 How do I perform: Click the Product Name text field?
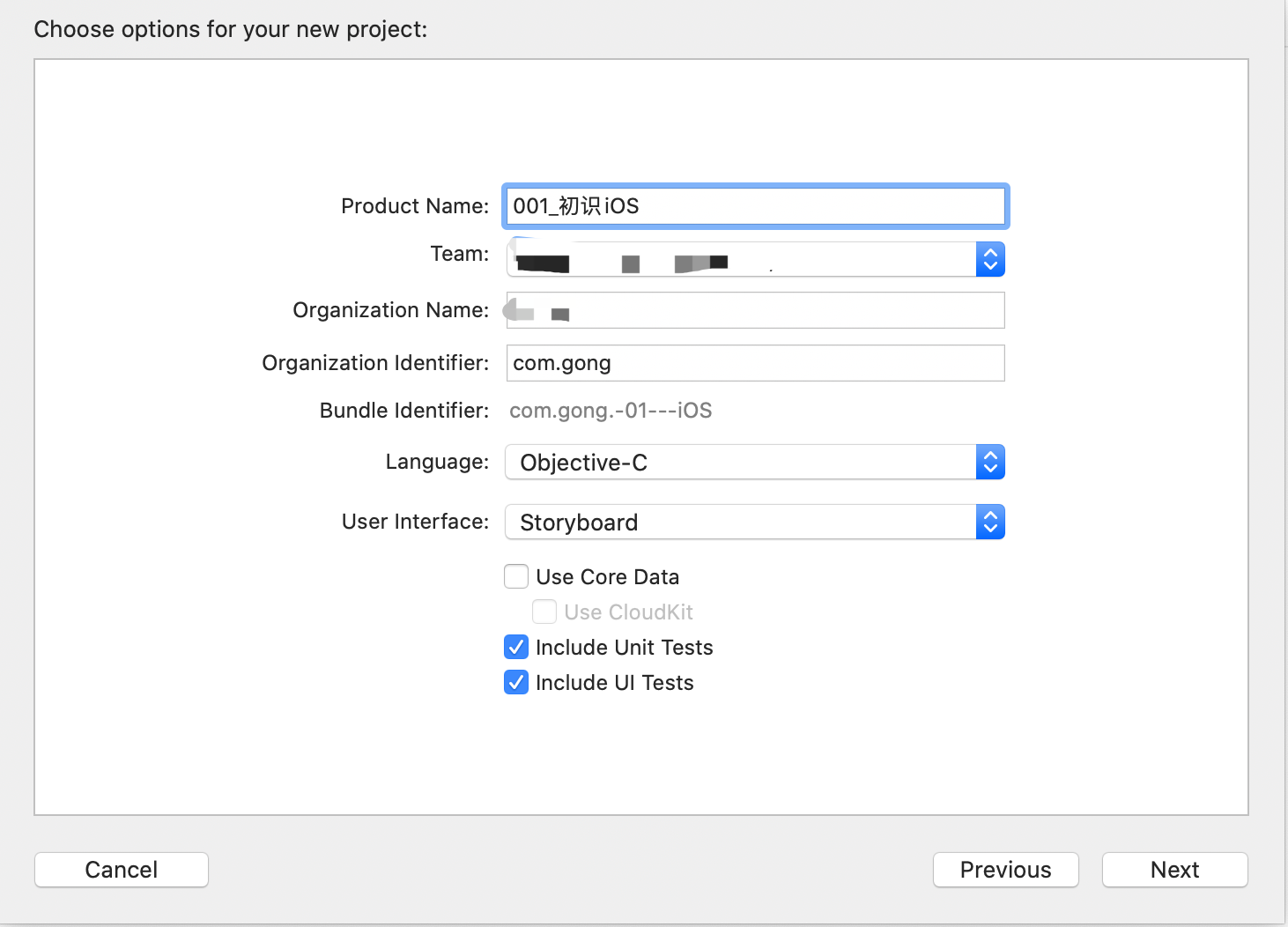click(755, 206)
